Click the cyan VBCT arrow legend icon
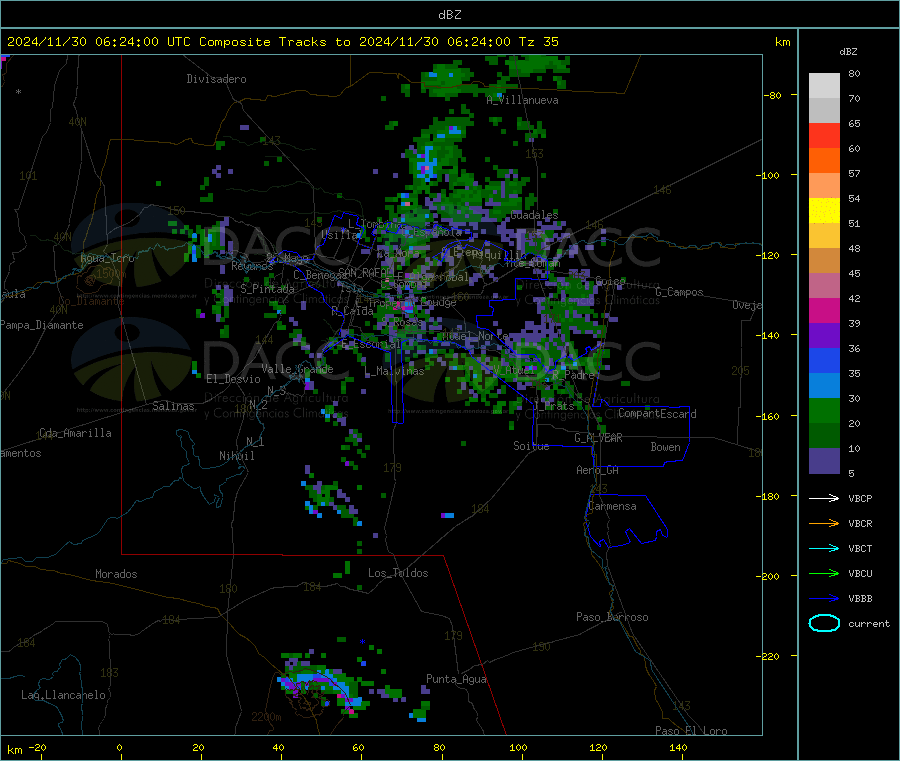The height and width of the screenshot is (761, 900). pos(824,549)
